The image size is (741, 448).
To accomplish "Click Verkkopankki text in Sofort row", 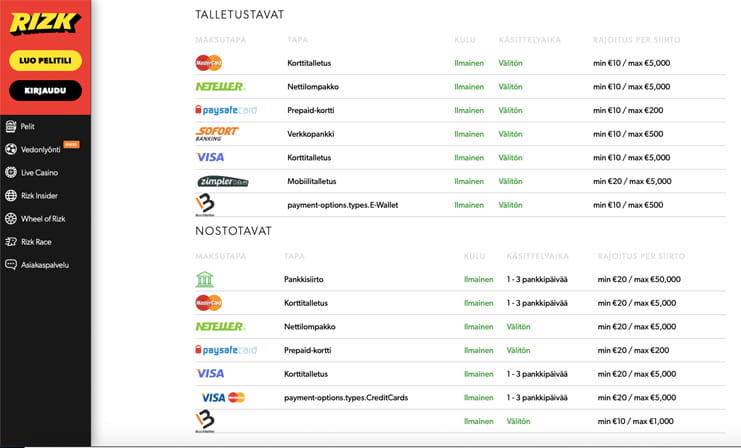I will coord(310,134).
